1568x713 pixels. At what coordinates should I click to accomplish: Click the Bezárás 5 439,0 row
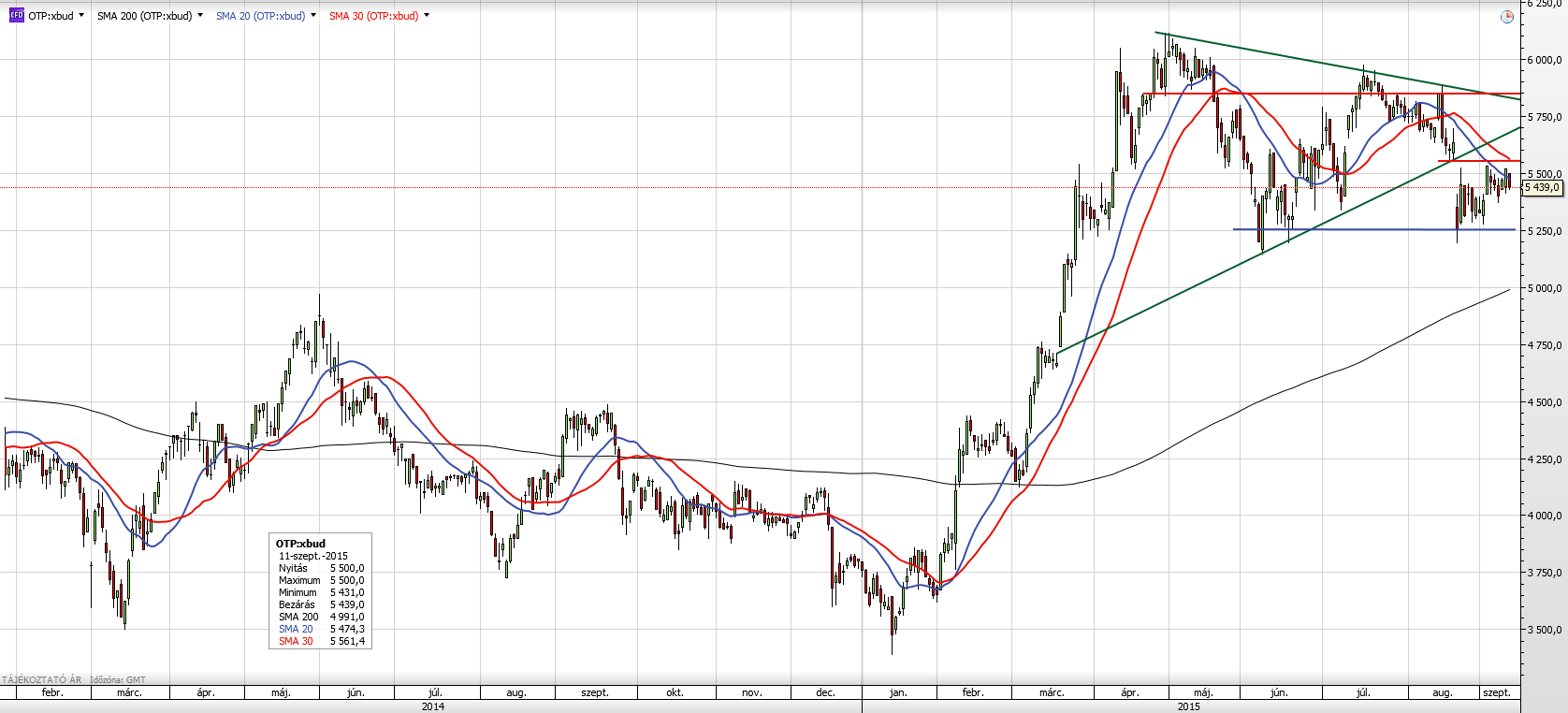tap(321, 604)
